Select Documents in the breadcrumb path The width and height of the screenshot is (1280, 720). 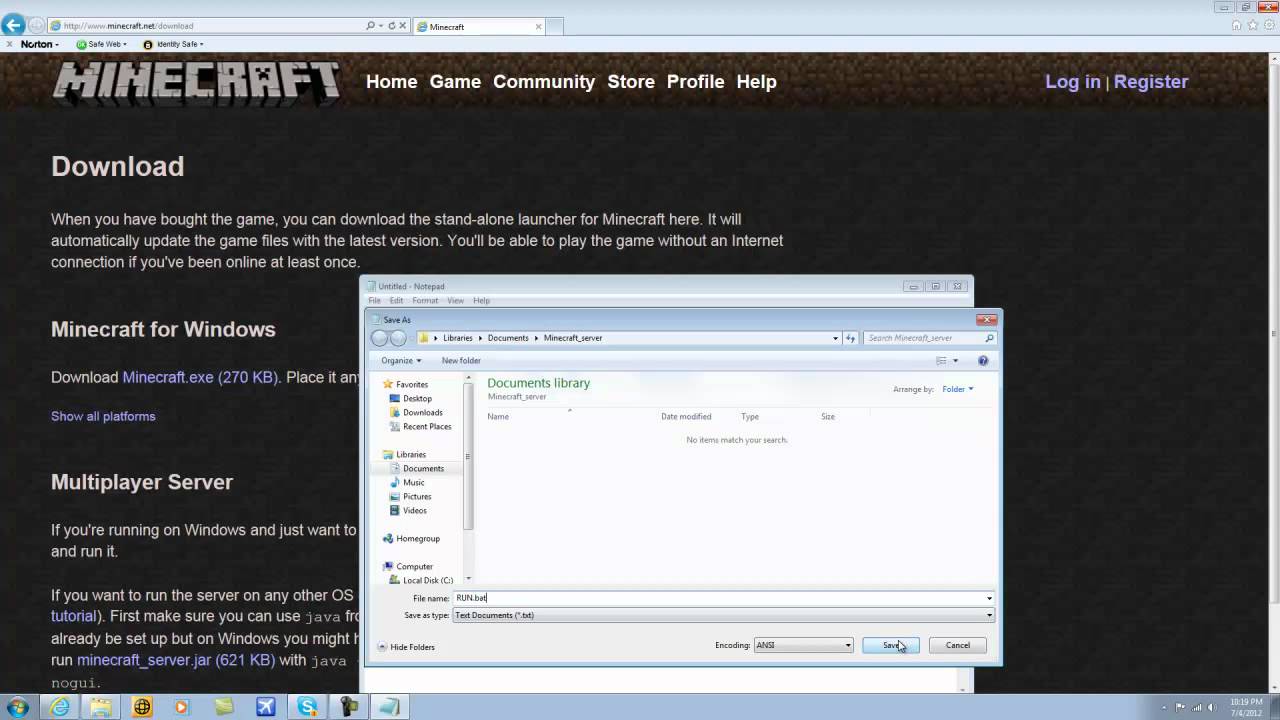click(508, 338)
